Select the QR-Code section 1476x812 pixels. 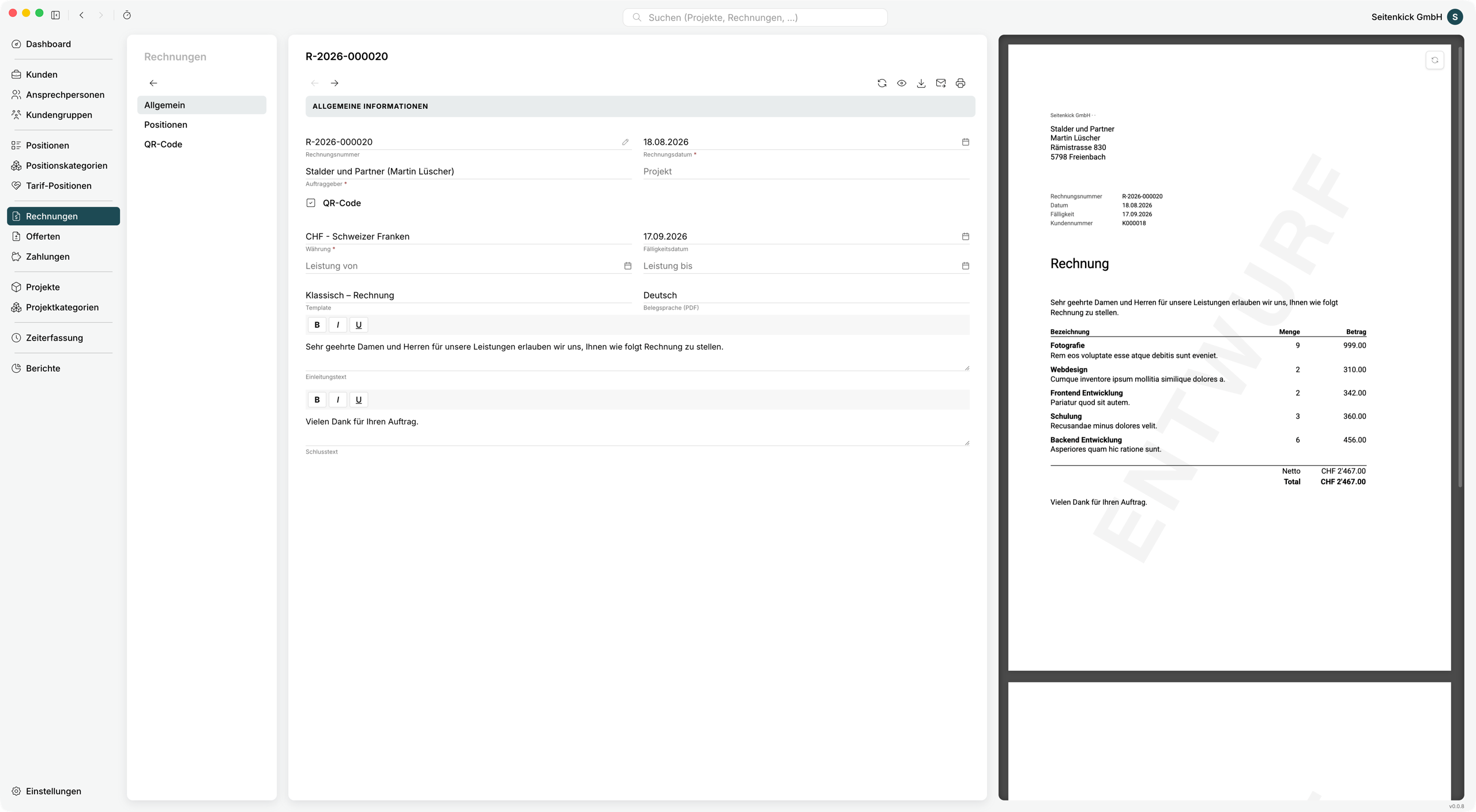point(202,144)
